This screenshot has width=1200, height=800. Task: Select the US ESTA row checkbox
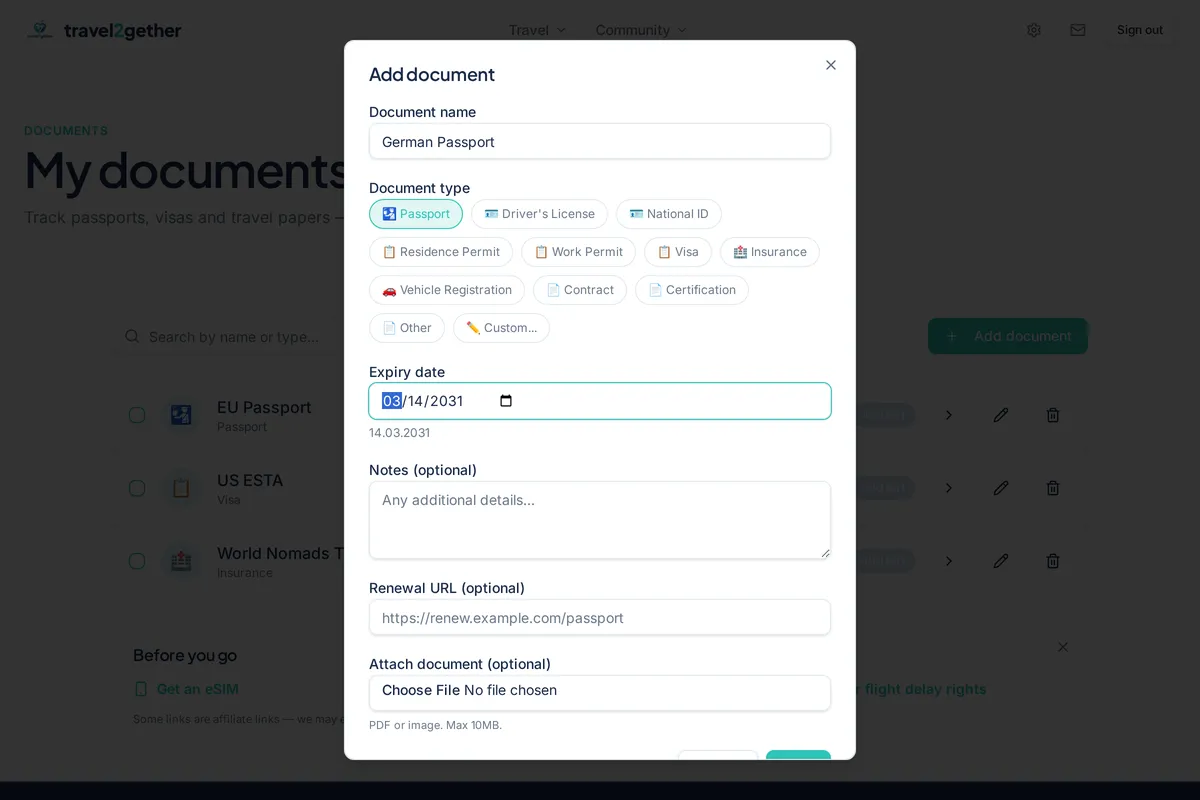click(137, 488)
